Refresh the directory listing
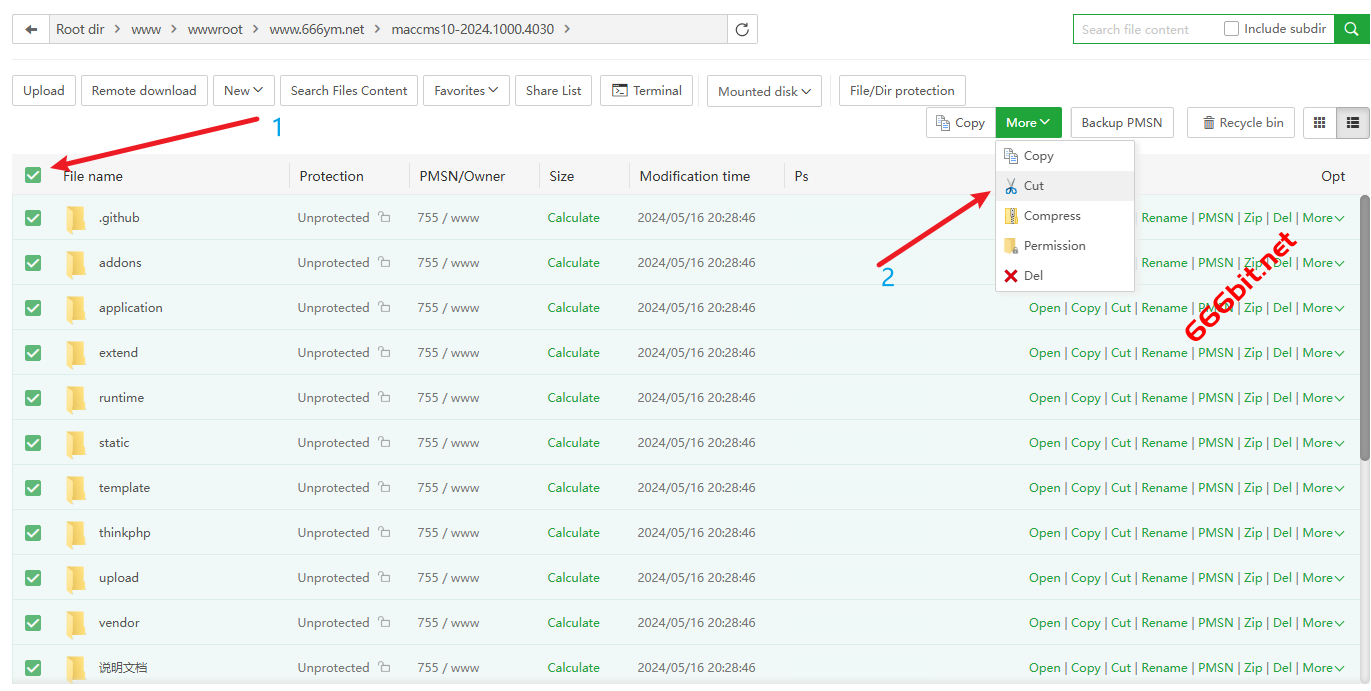The width and height of the screenshot is (1371, 691). tap(742, 30)
